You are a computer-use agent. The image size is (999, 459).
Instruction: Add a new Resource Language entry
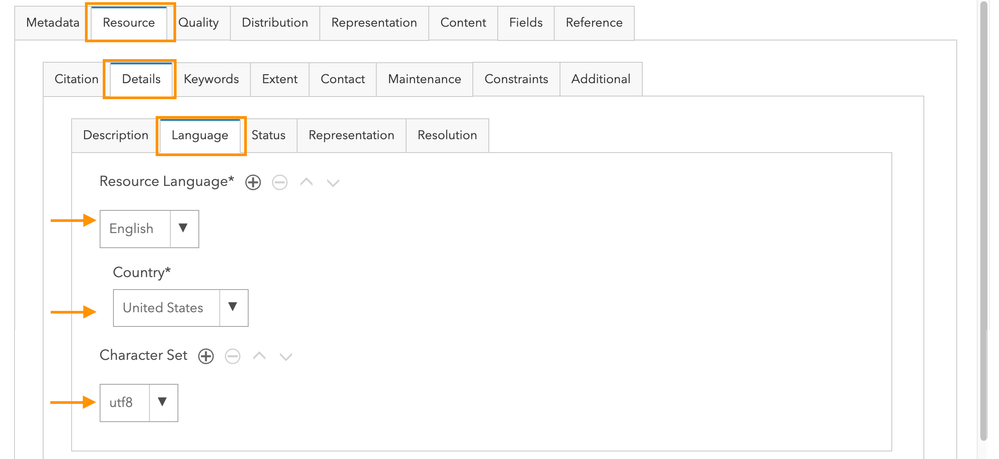253,182
